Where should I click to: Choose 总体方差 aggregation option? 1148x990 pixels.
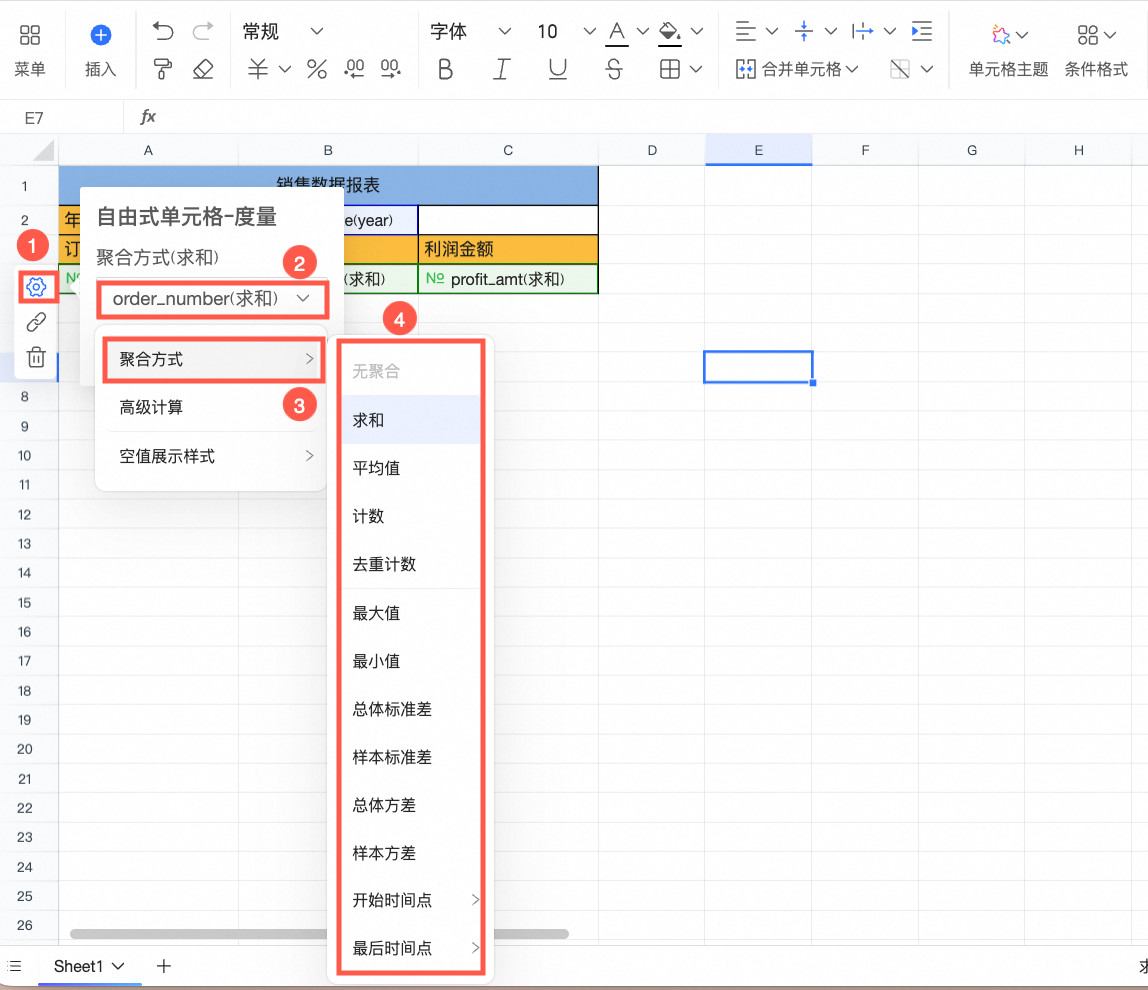(x=410, y=805)
